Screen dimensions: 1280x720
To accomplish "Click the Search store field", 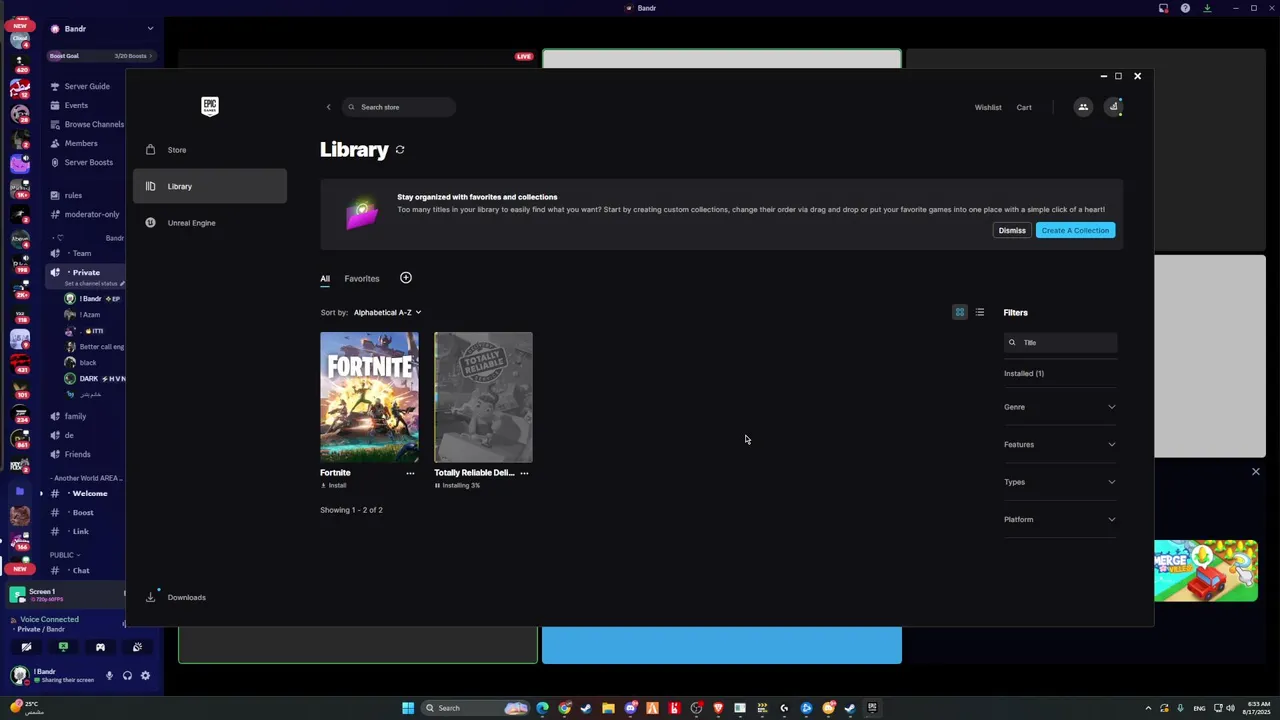I will pos(399,107).
